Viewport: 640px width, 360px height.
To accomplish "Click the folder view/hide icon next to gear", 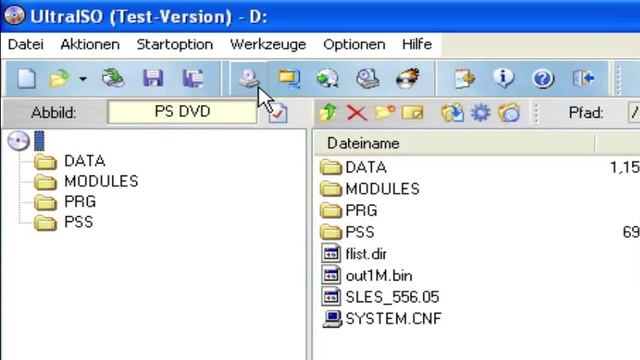I will coord(509,113).
